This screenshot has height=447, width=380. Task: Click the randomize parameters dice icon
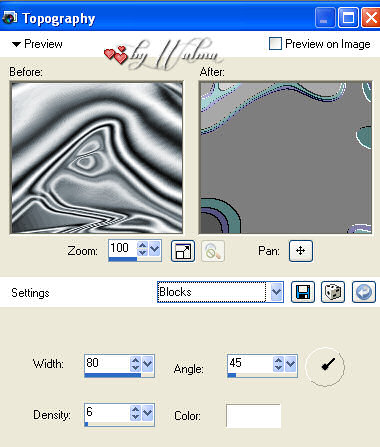coord(333,292)
